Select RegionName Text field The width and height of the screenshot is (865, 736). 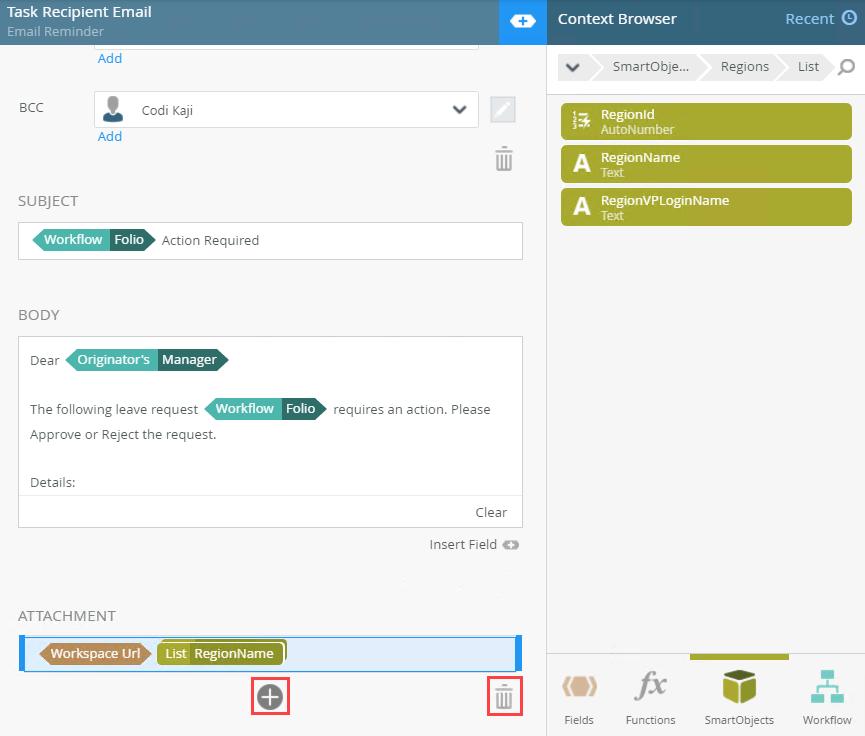point(706,164)
